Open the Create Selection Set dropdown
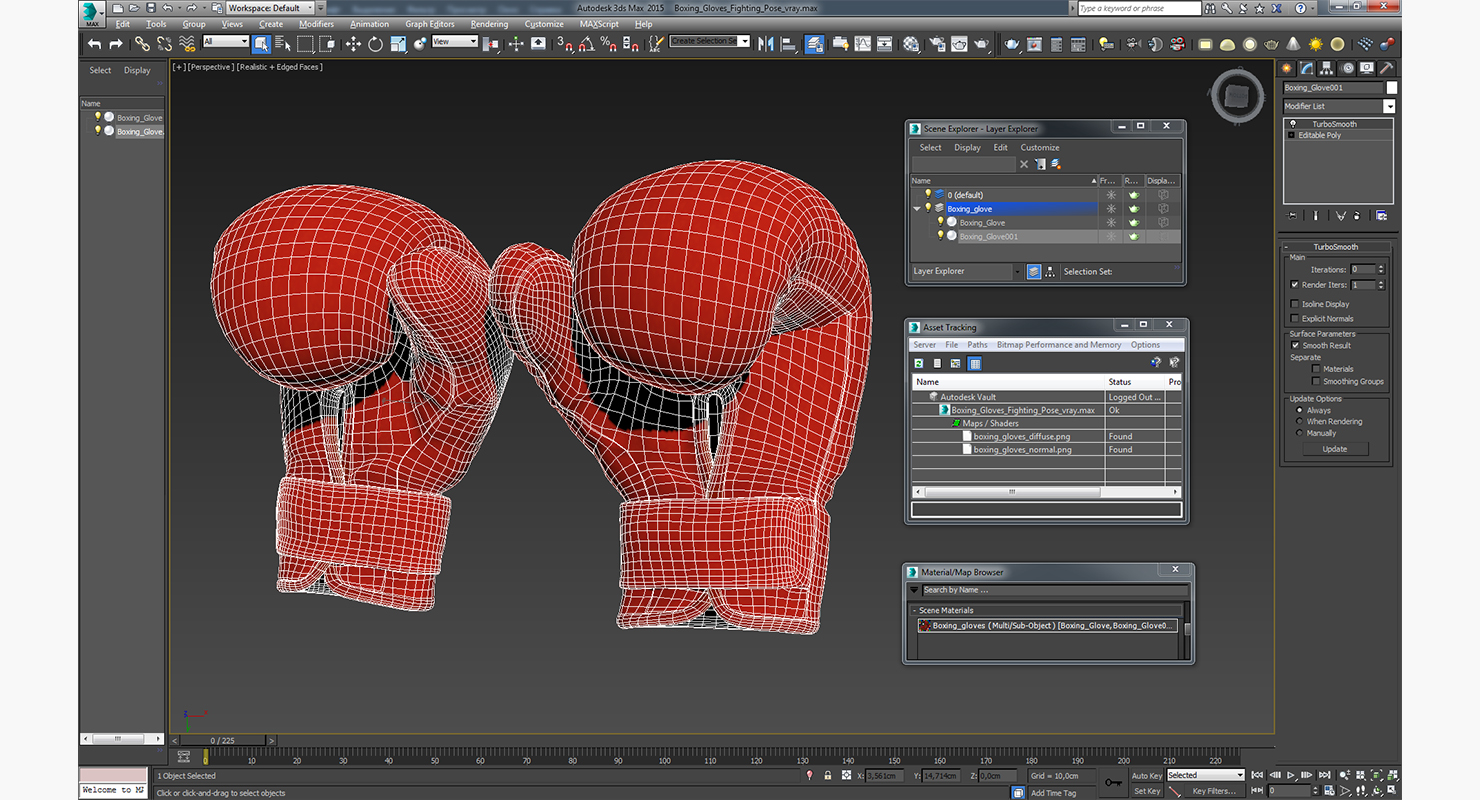The image size is (1480, 800). (710, 41)
